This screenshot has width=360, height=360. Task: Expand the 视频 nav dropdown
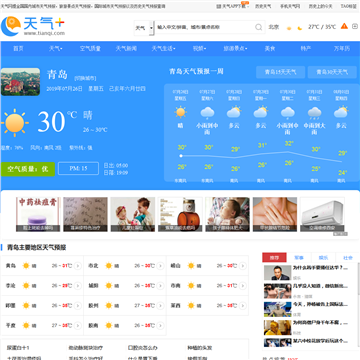point(199,49)
